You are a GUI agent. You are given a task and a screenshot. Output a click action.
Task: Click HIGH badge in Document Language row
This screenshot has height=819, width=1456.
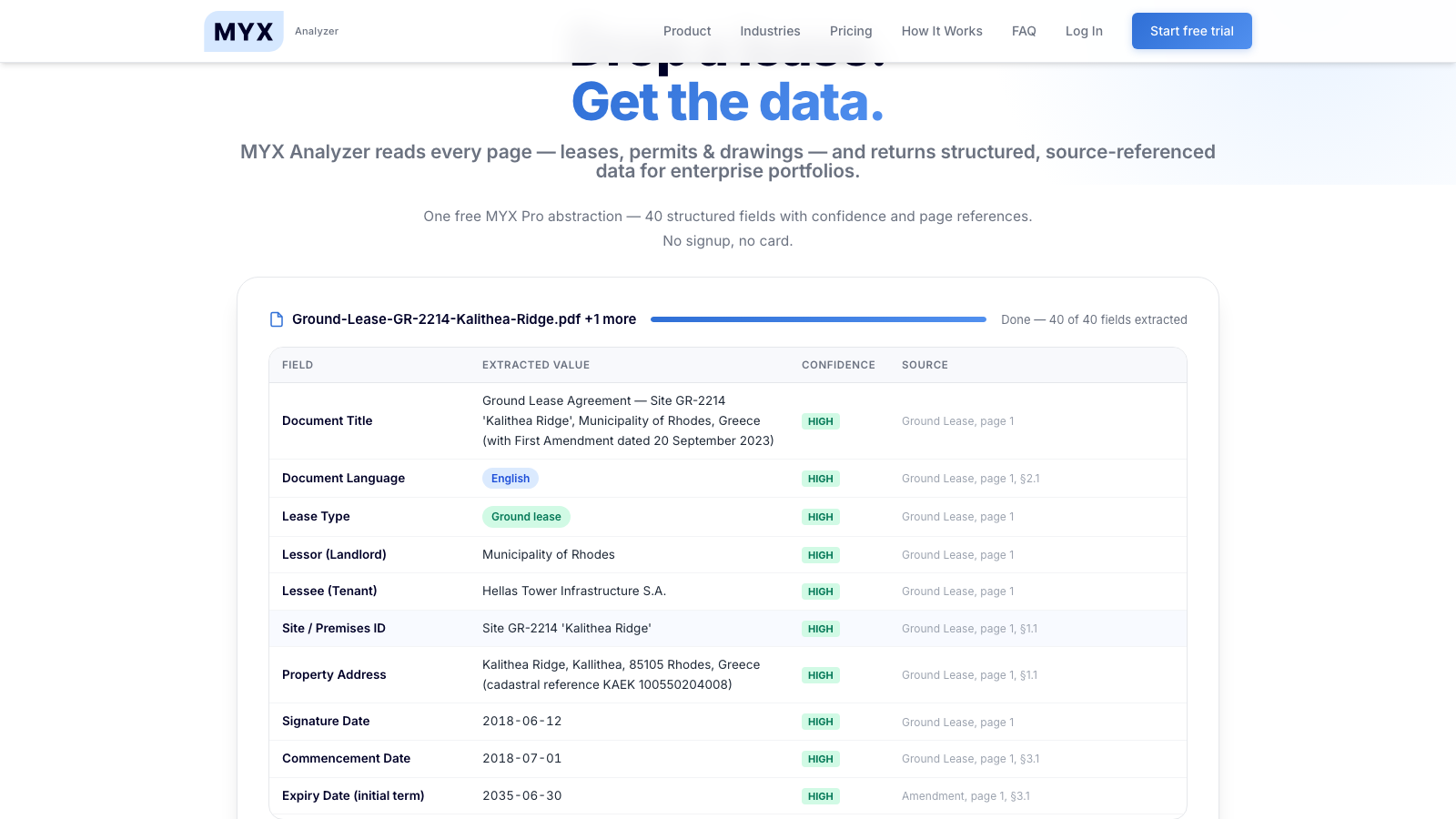click(x=821, y=479)
